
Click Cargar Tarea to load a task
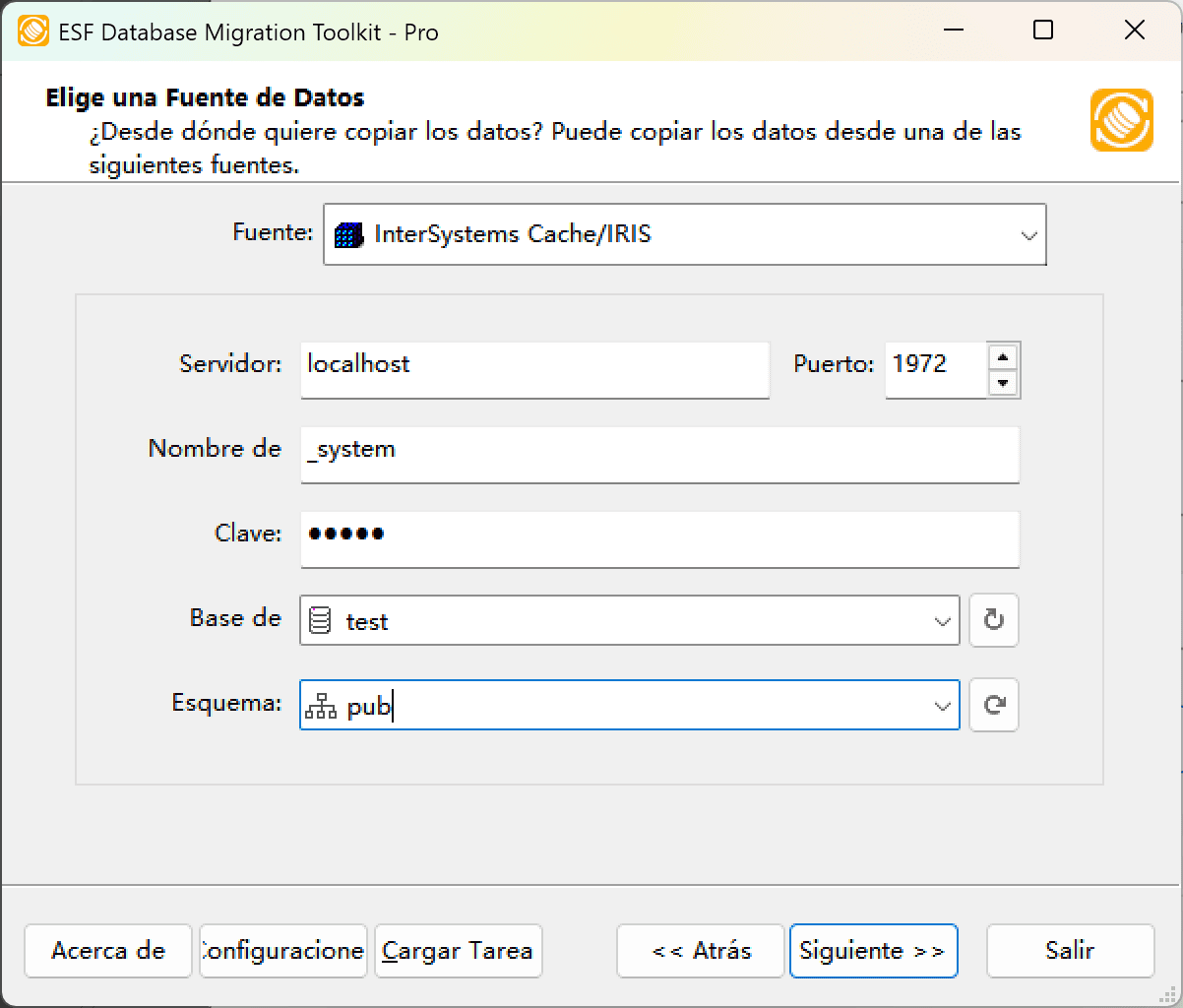[458, 951]
